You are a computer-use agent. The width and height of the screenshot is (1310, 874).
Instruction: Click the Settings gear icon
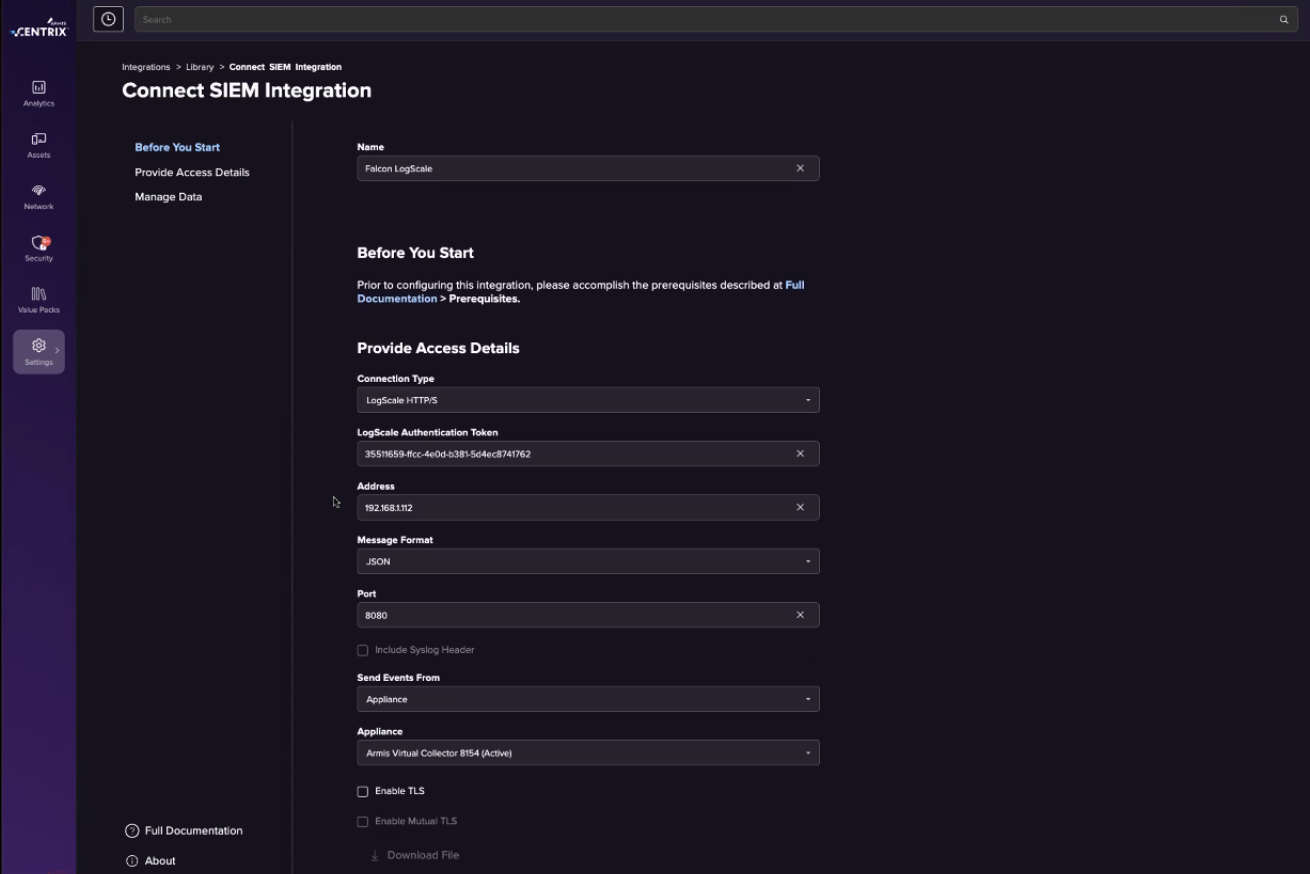click(39, 346)
